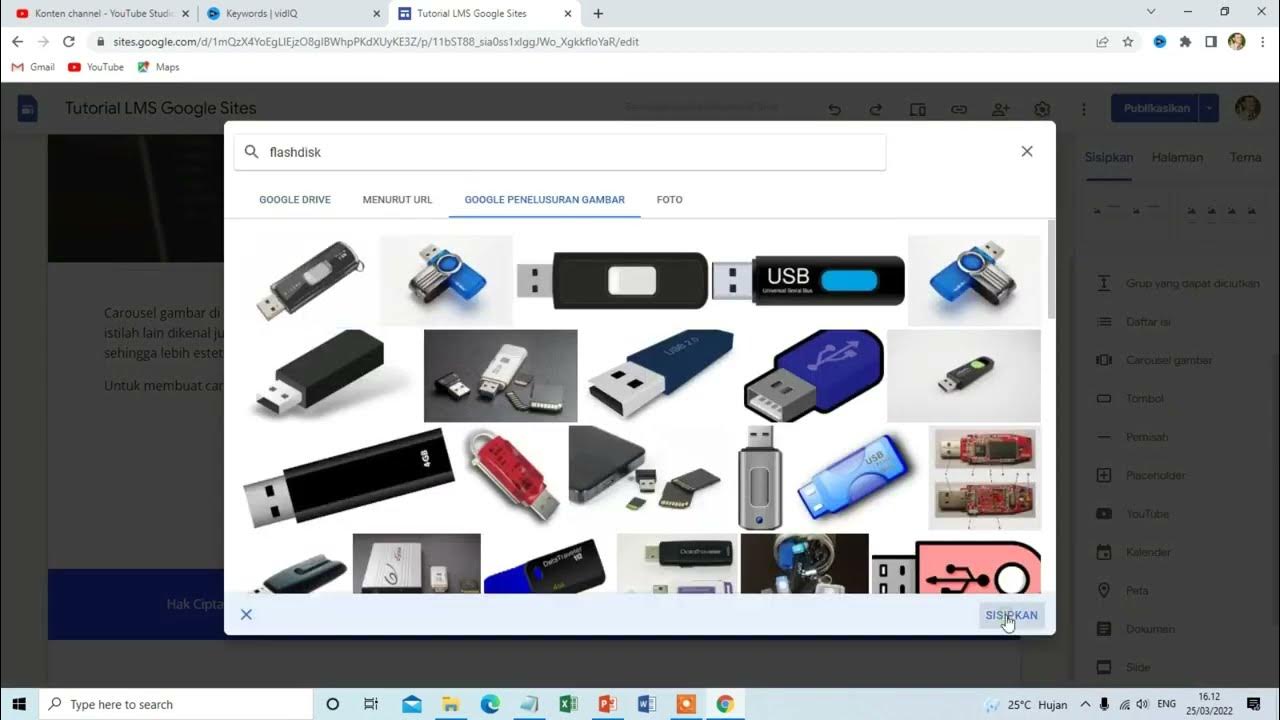Pick the silver metallic flash drive image
The image size is (1280, 720).
[760, 477]
